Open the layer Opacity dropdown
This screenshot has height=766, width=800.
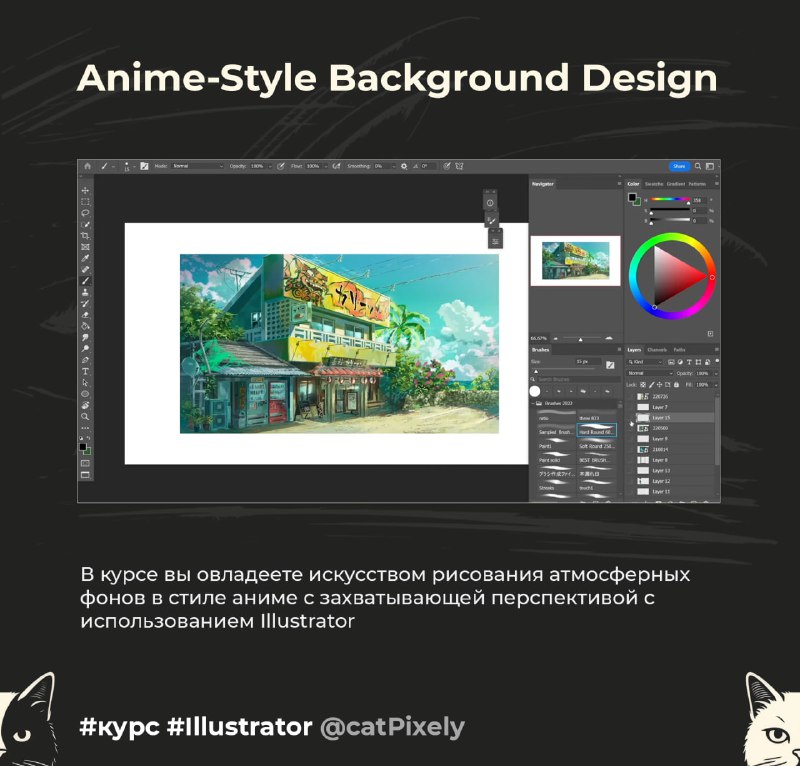(716, 374)
